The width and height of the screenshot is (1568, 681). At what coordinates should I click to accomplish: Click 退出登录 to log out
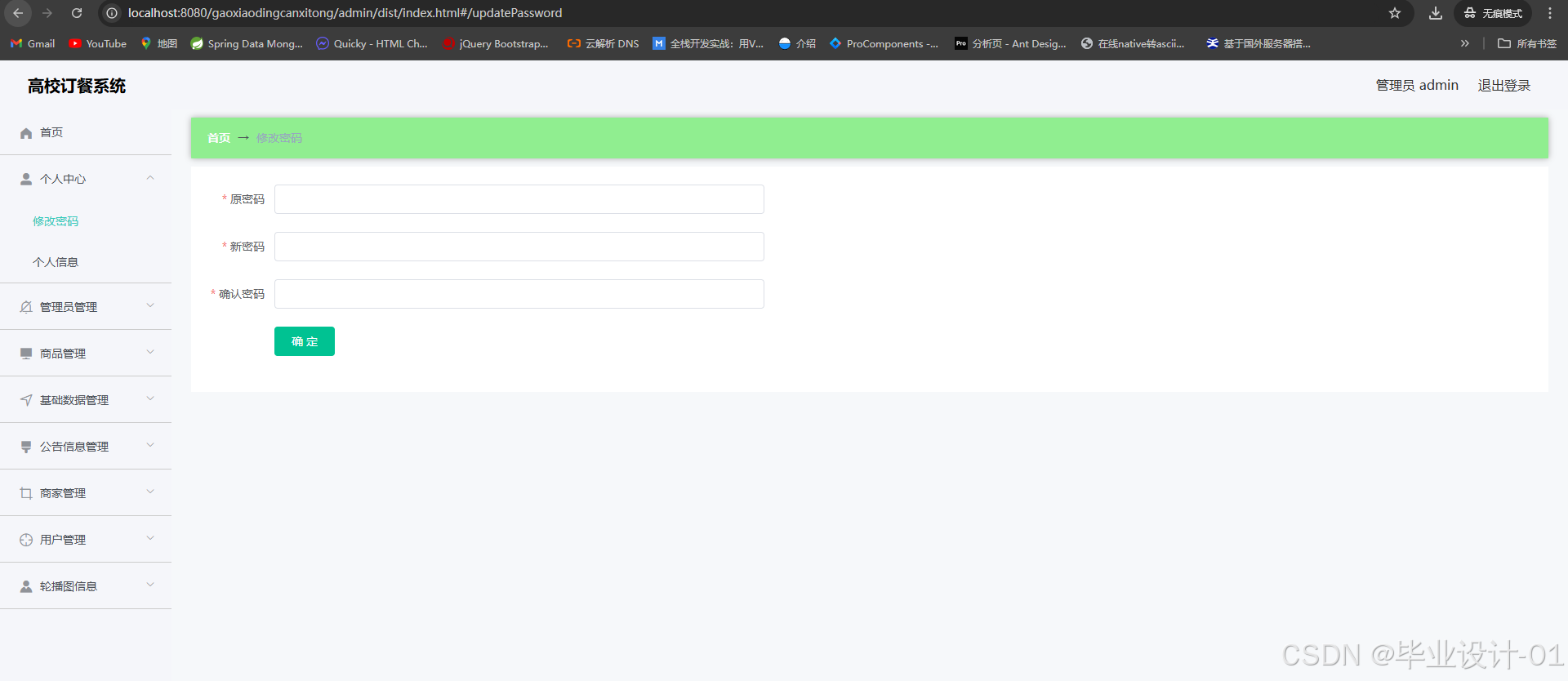pyautogui.click(x=1504, y=86)
